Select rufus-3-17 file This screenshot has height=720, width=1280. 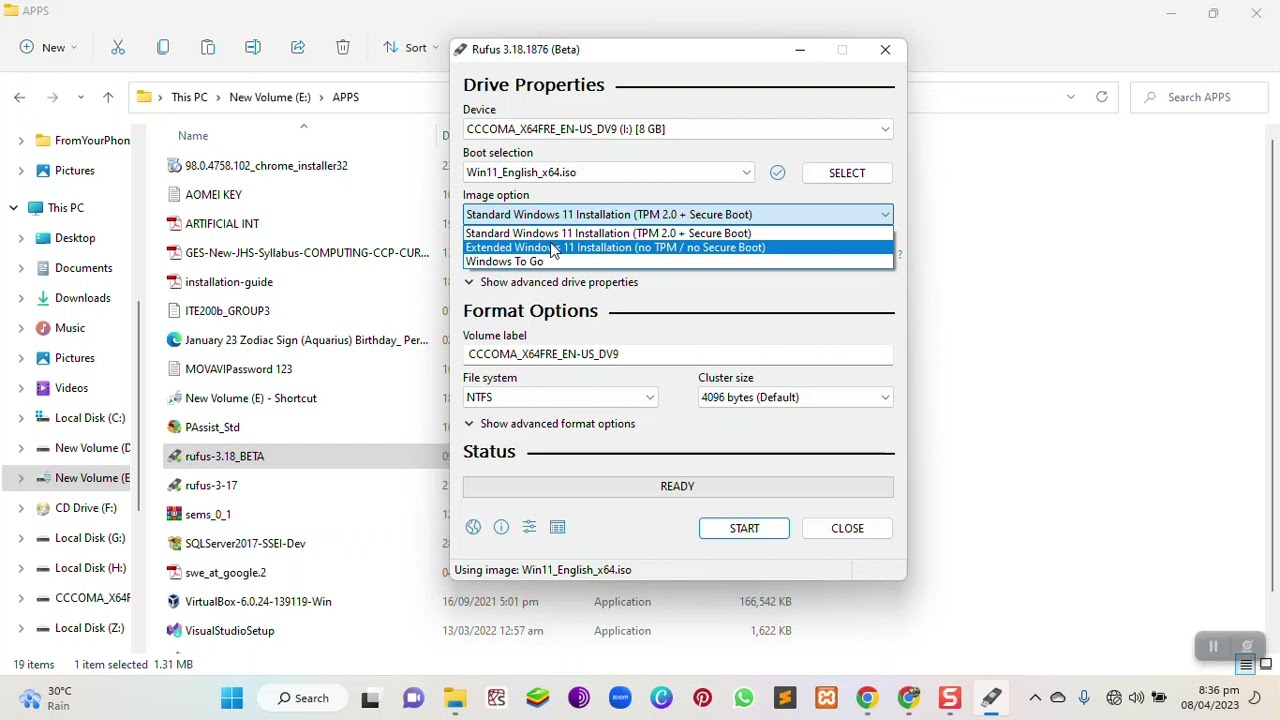(x=211, y=485)
